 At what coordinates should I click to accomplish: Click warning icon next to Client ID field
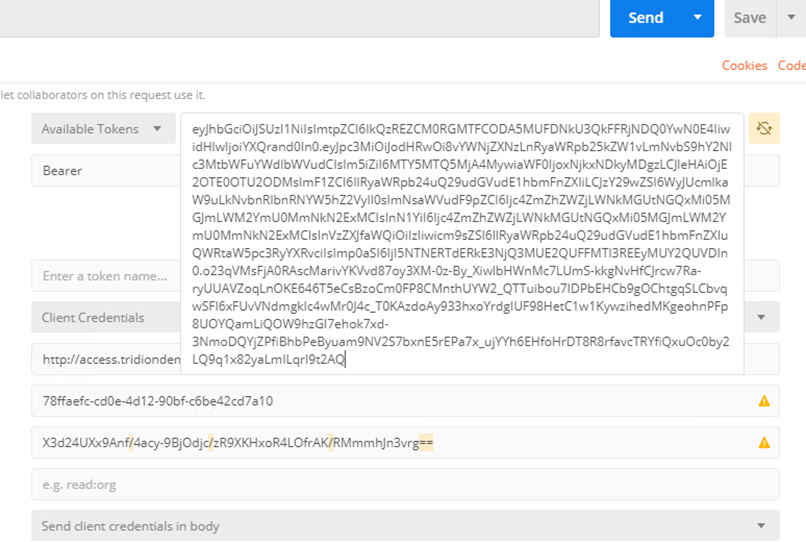click(x=764, y=401)
